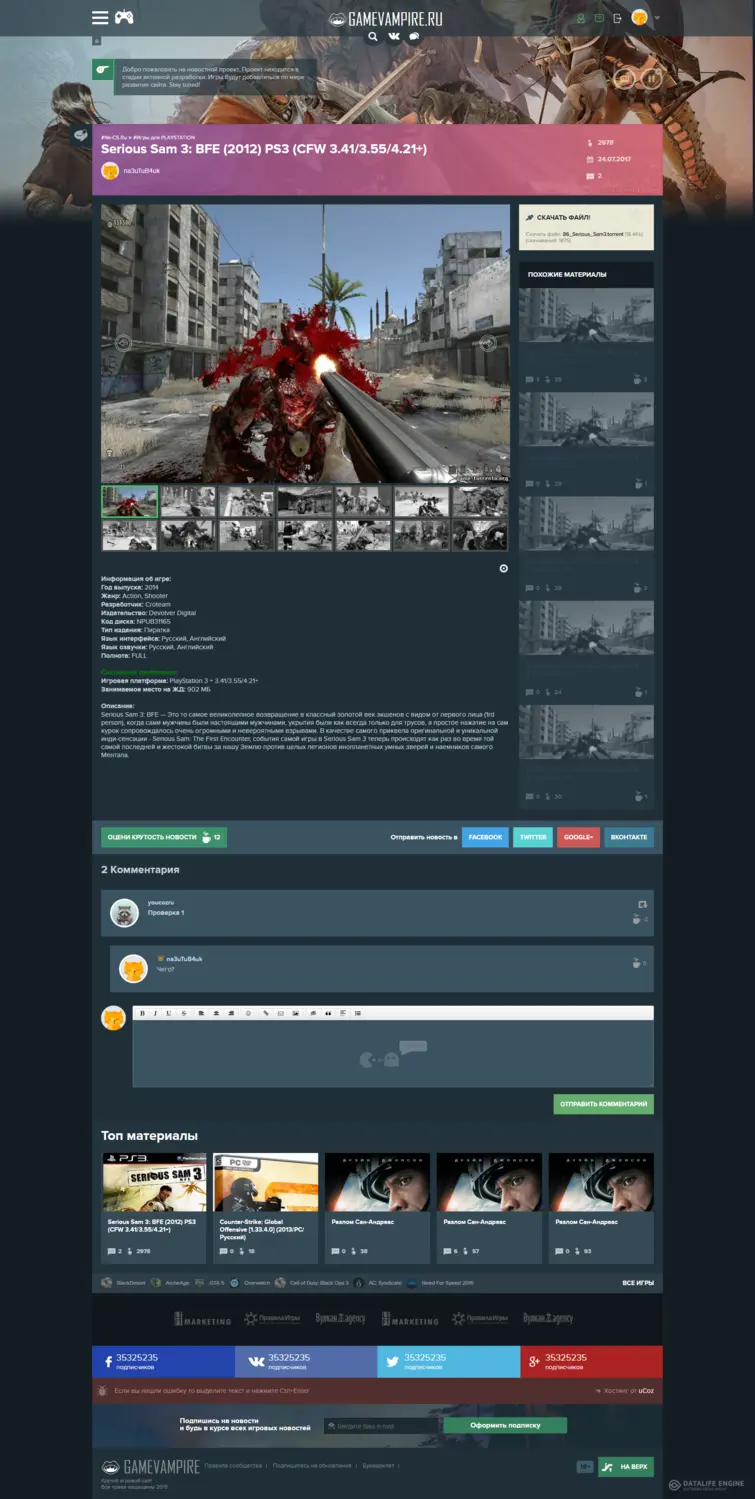Select the first highlighted gallery thumbnail
The height and width of the screenshot is (1499, 755).
(130, 501)
